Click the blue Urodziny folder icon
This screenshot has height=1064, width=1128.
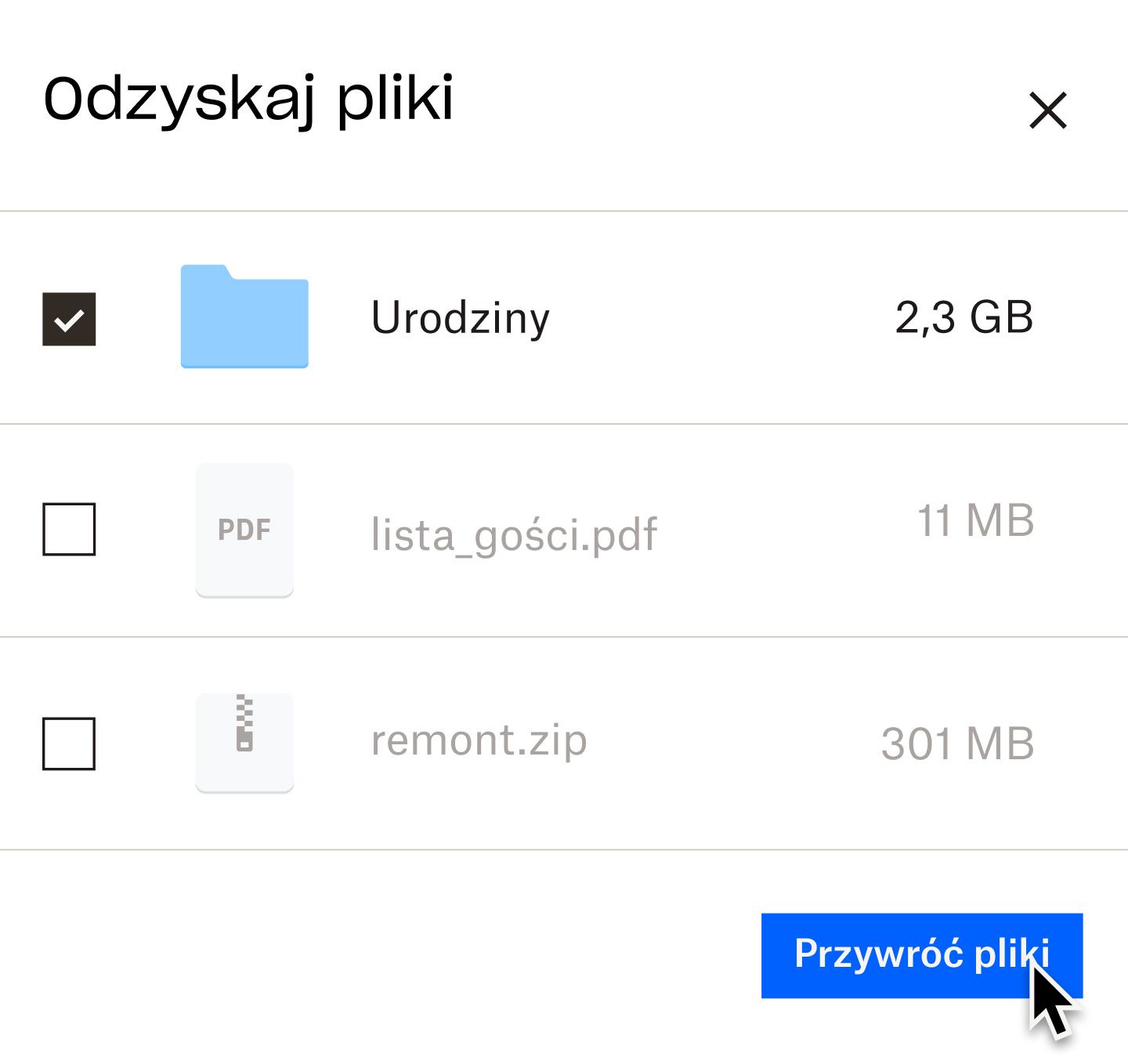244,317
